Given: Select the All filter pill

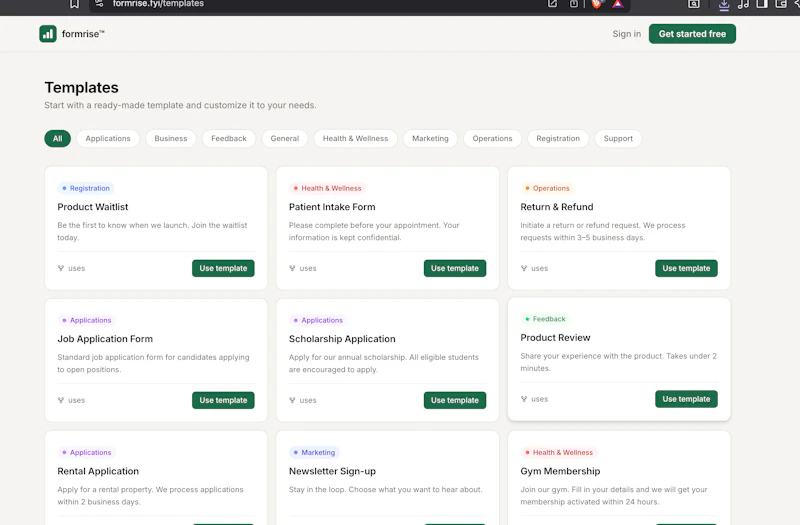Looking at the screenshot, I should [58, 138].
